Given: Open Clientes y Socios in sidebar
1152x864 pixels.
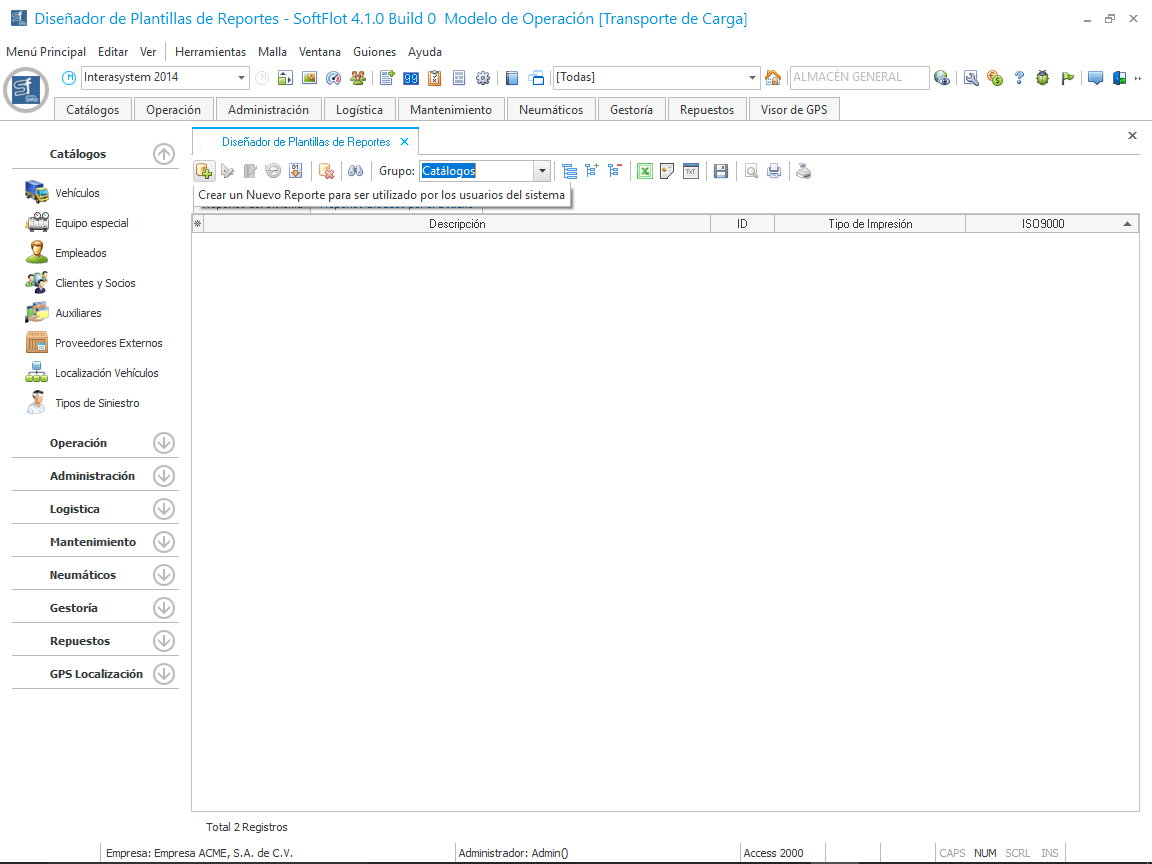Looking at the screenshot, I should click(95, 283).
